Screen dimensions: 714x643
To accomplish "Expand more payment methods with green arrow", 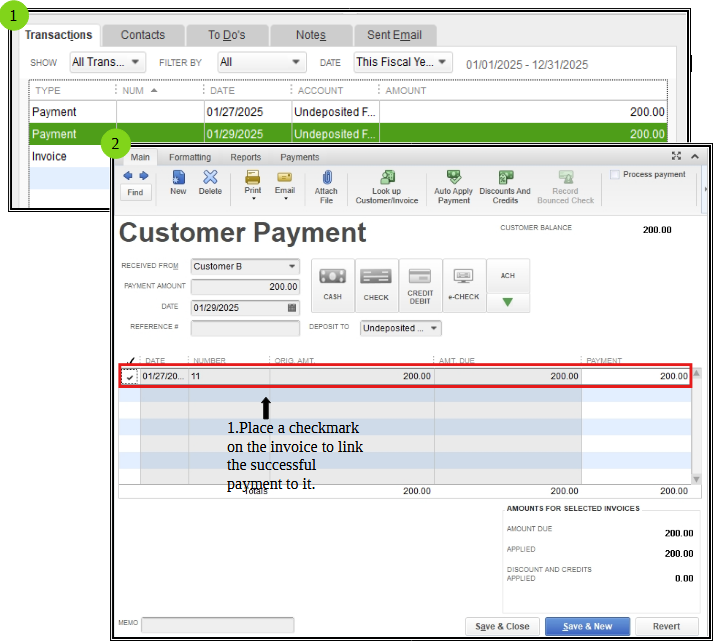I will (508, 302).
